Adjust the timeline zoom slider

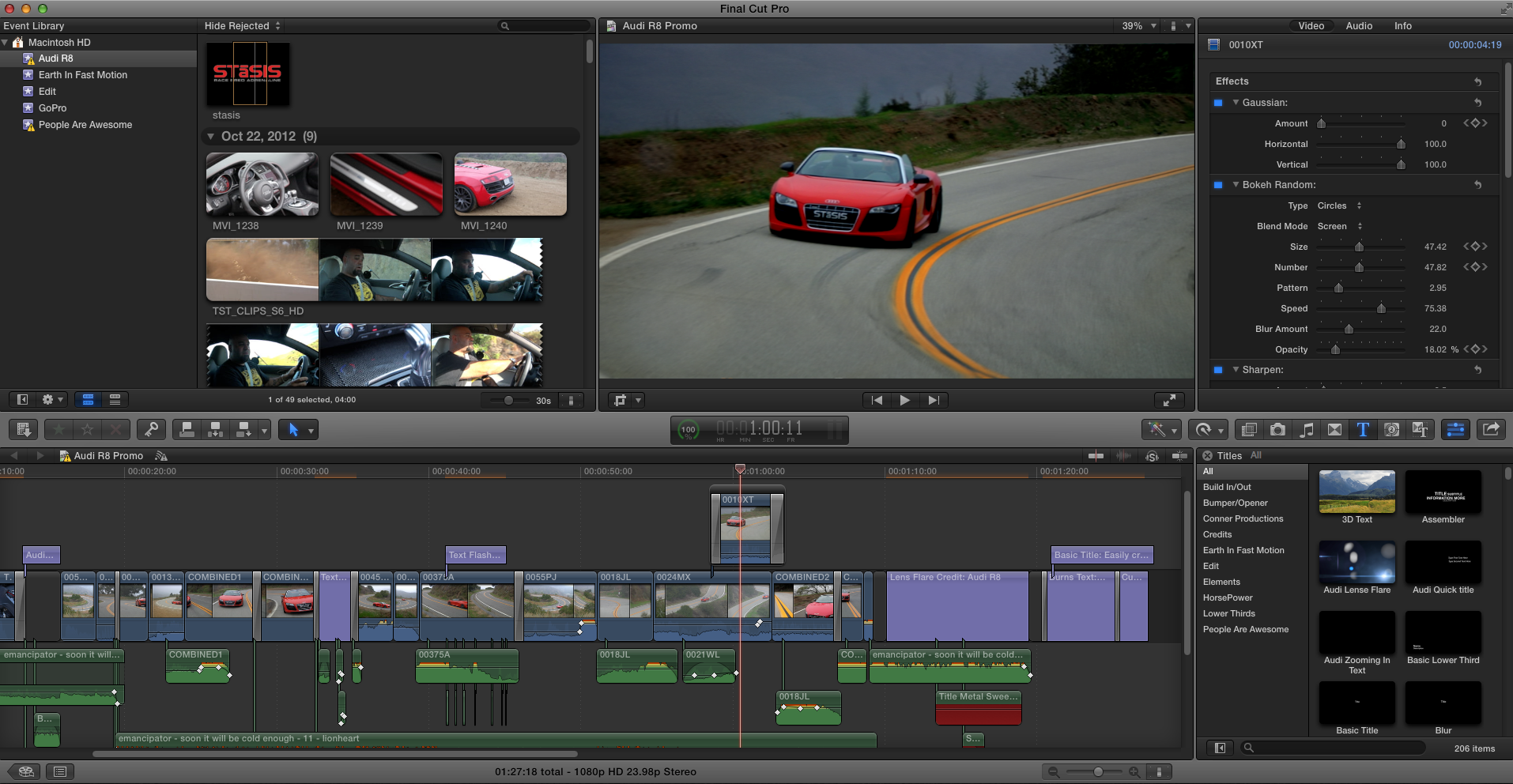click(1097, 771)
